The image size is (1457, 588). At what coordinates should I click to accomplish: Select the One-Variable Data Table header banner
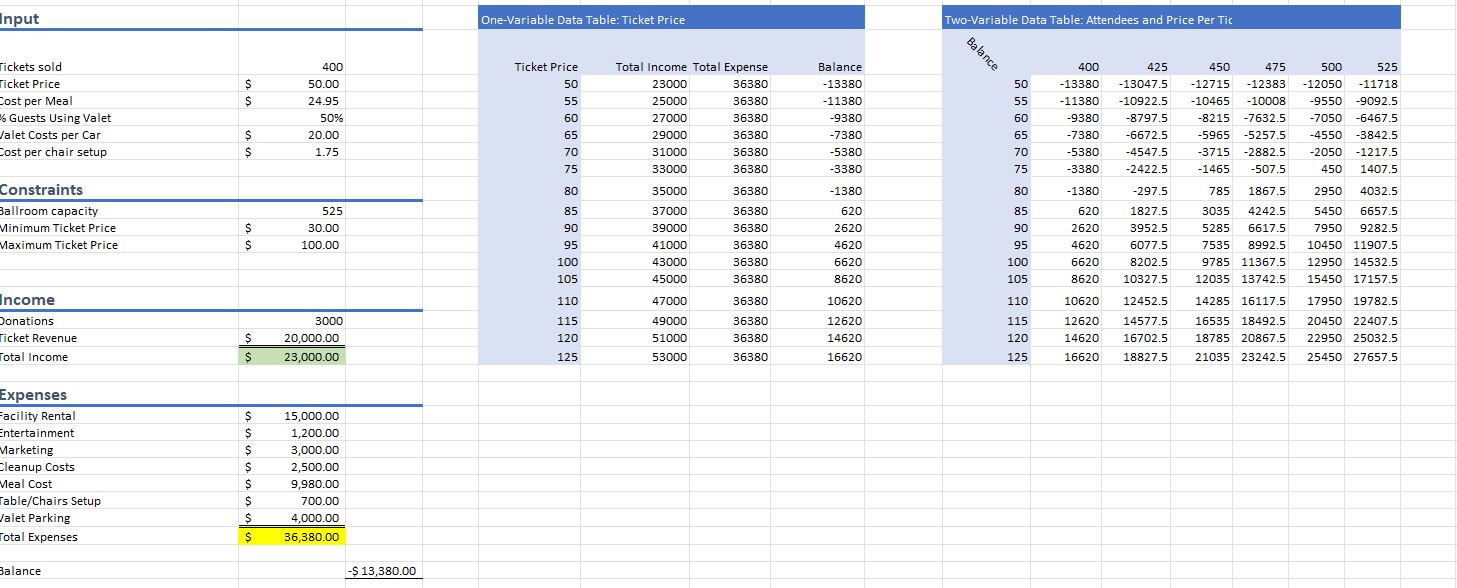(x=672, y=17)
